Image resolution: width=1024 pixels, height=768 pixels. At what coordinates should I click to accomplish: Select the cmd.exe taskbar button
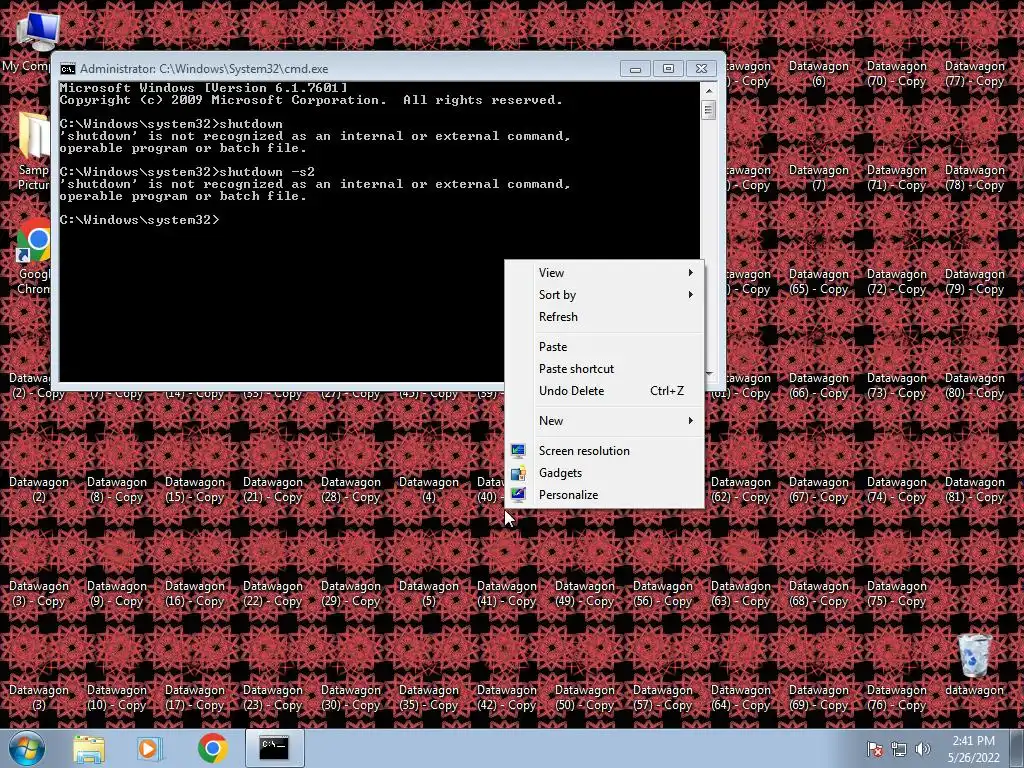coord(274,748)
